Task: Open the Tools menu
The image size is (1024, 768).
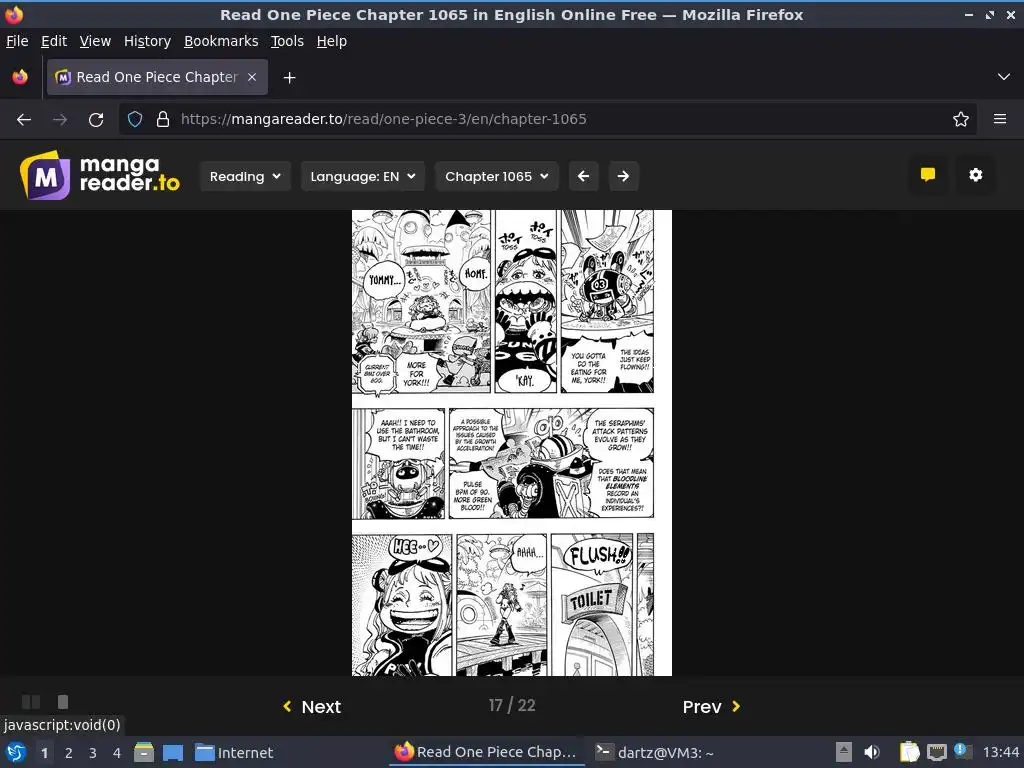Action: click(287, 41)
